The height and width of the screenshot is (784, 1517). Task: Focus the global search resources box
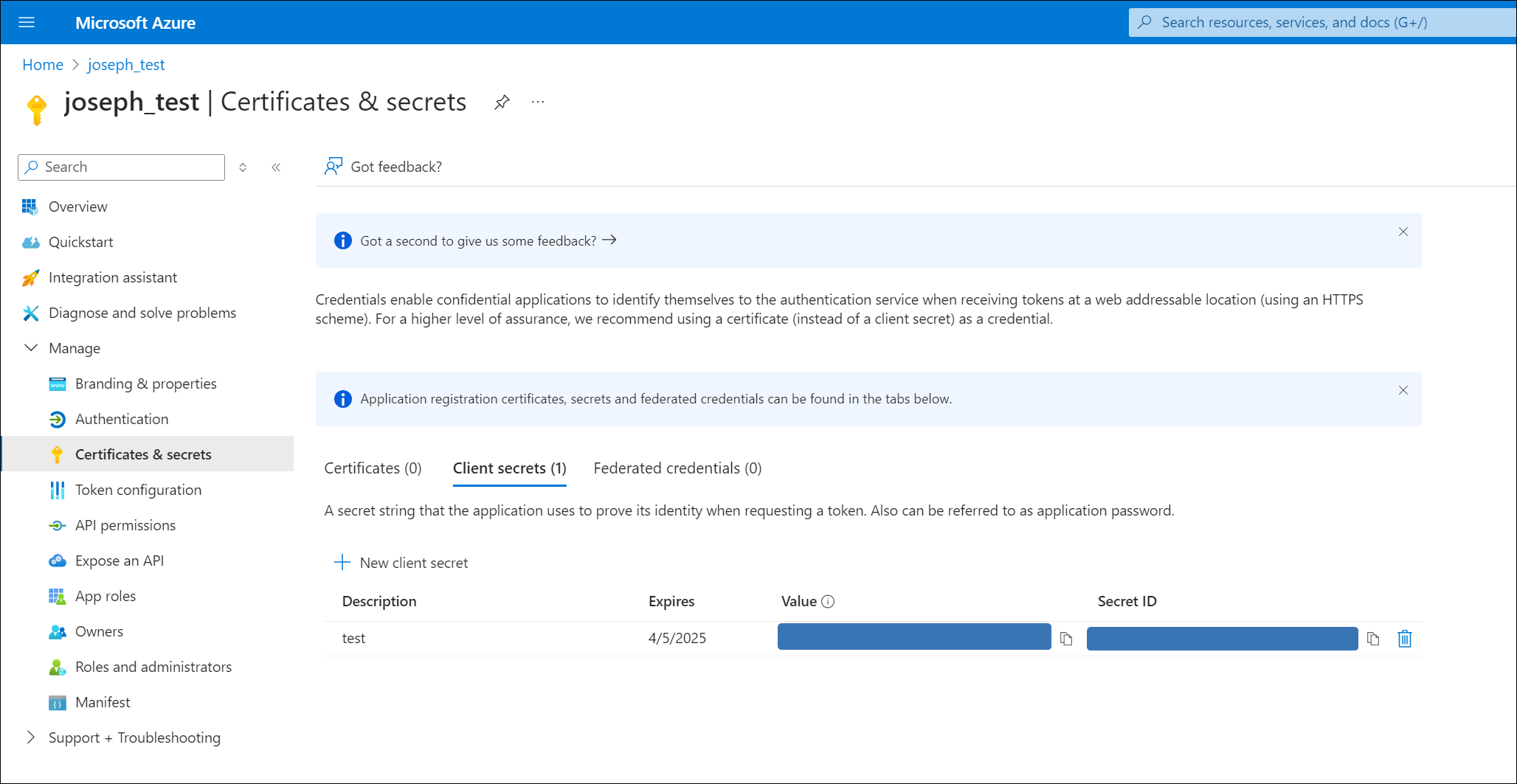[x=1321, y=22]
